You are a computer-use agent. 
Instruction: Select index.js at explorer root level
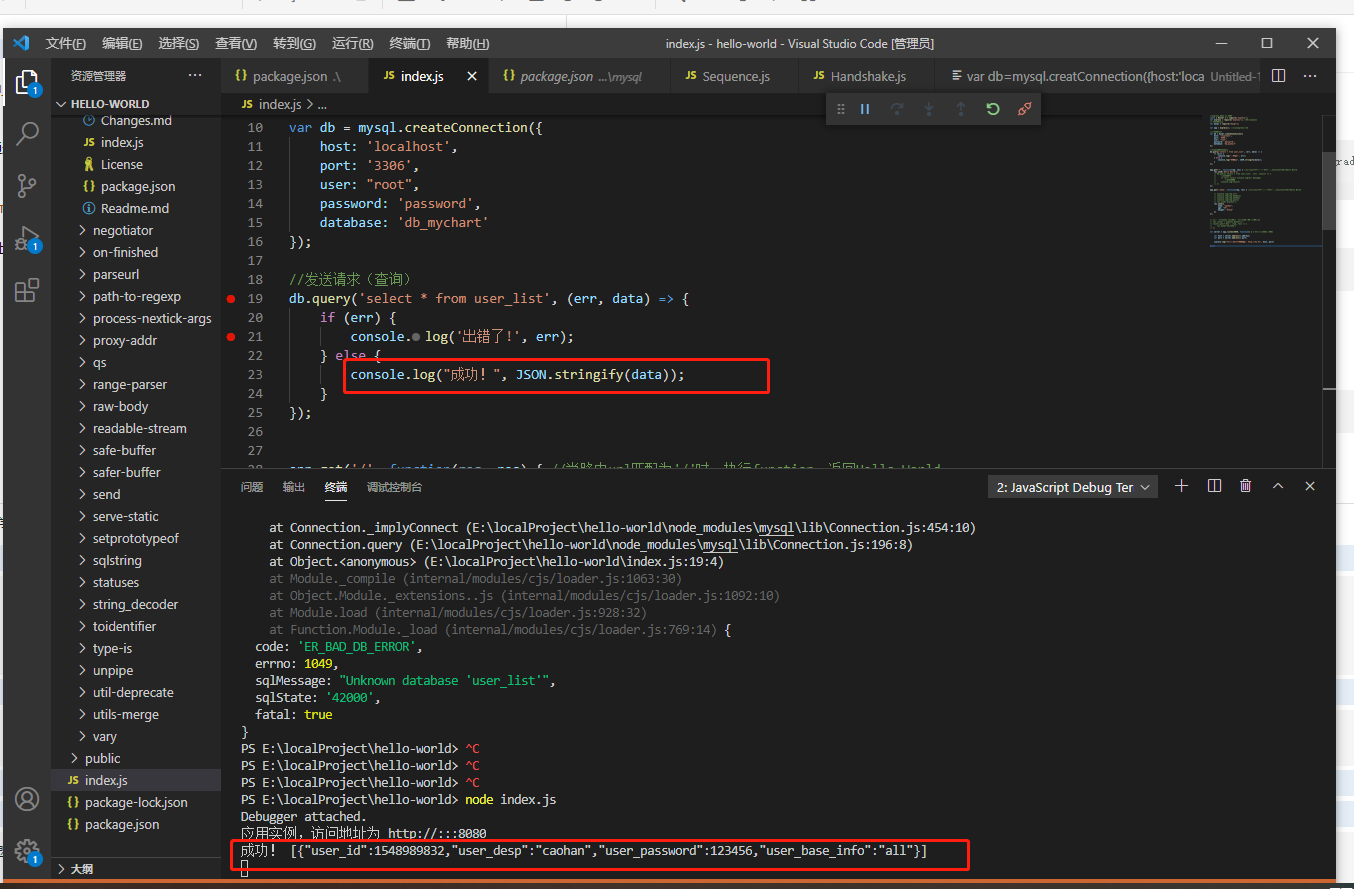136,780
